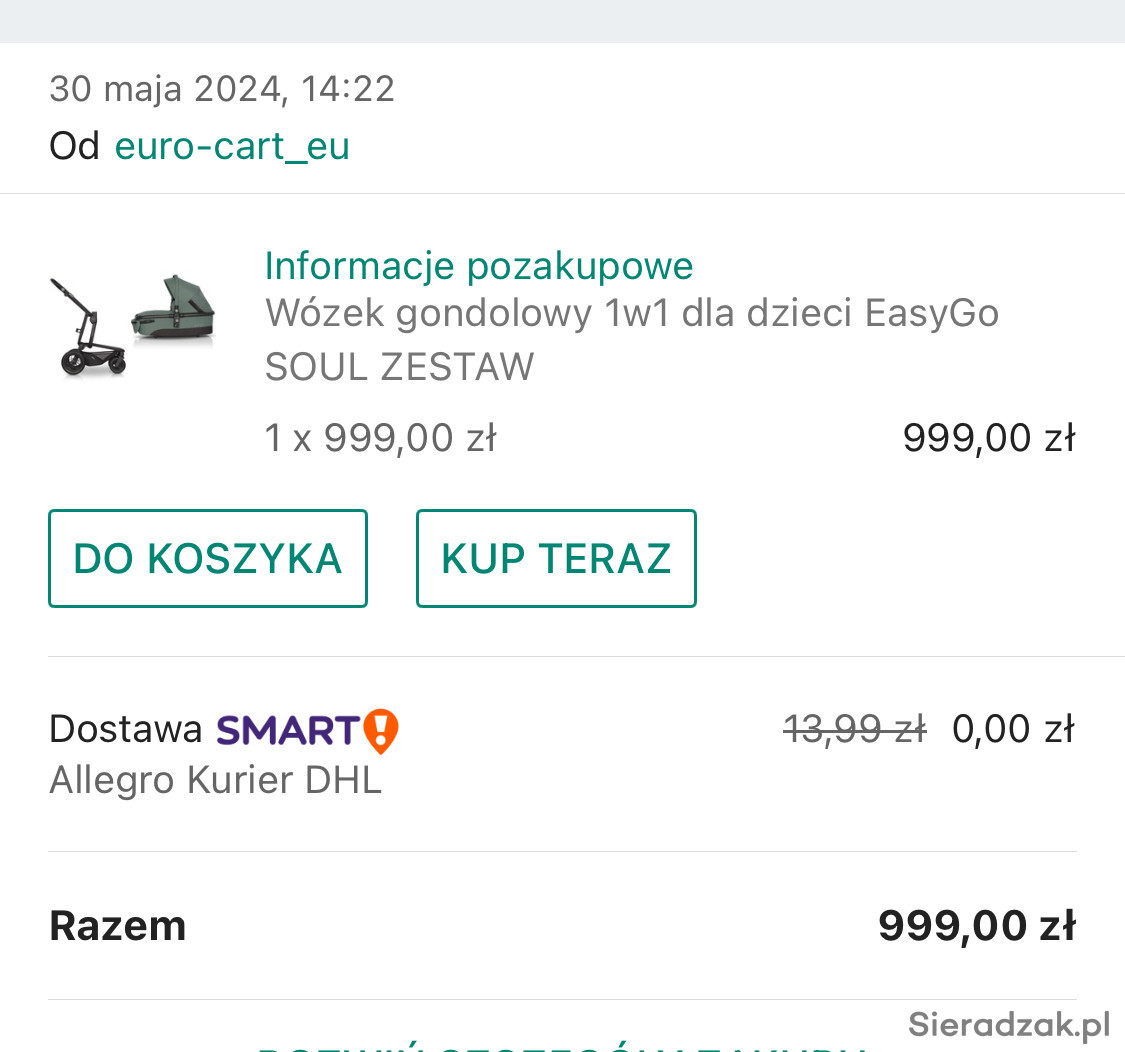Click the Dostawa label
1125x1052 pixels.
point(126,730)
